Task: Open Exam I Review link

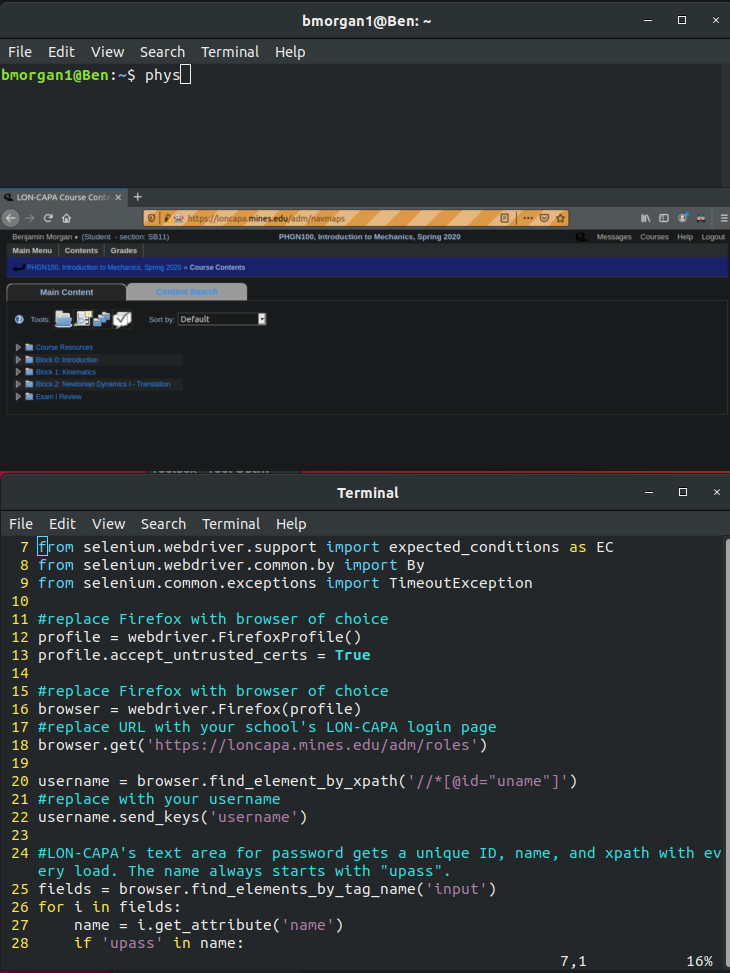Action: [x=58, y=397]
